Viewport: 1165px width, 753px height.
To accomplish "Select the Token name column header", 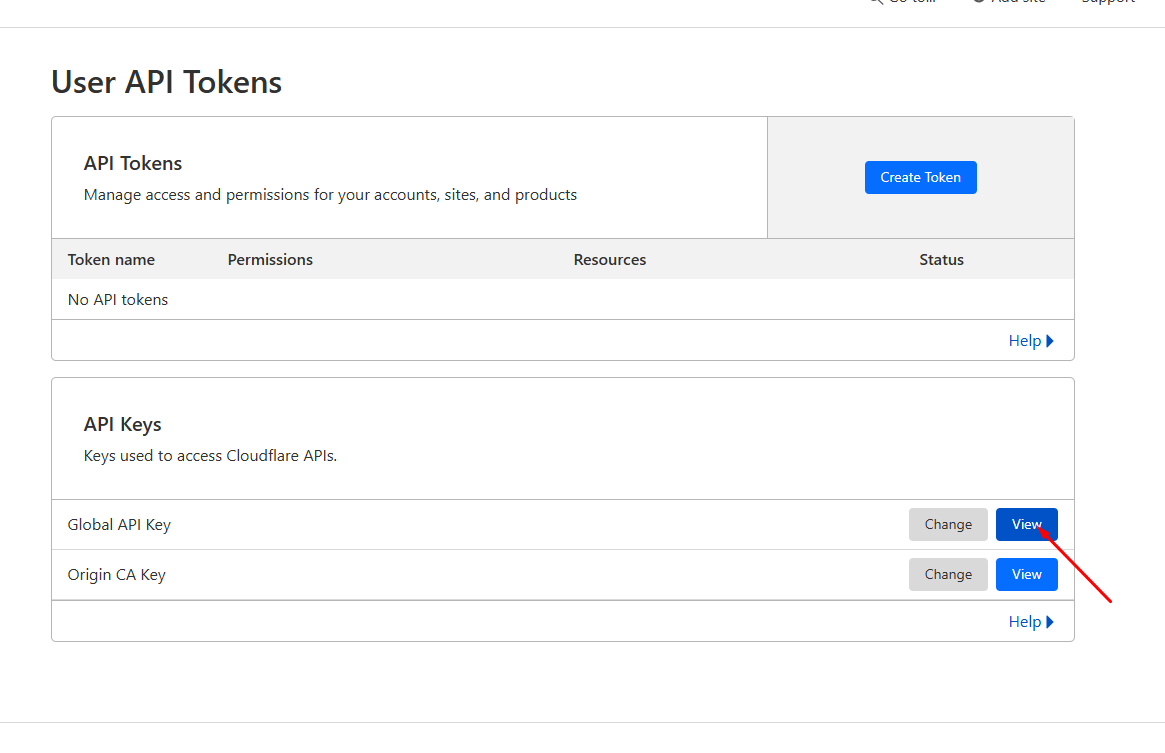I will pyautogui.click(x=111, y=259).
